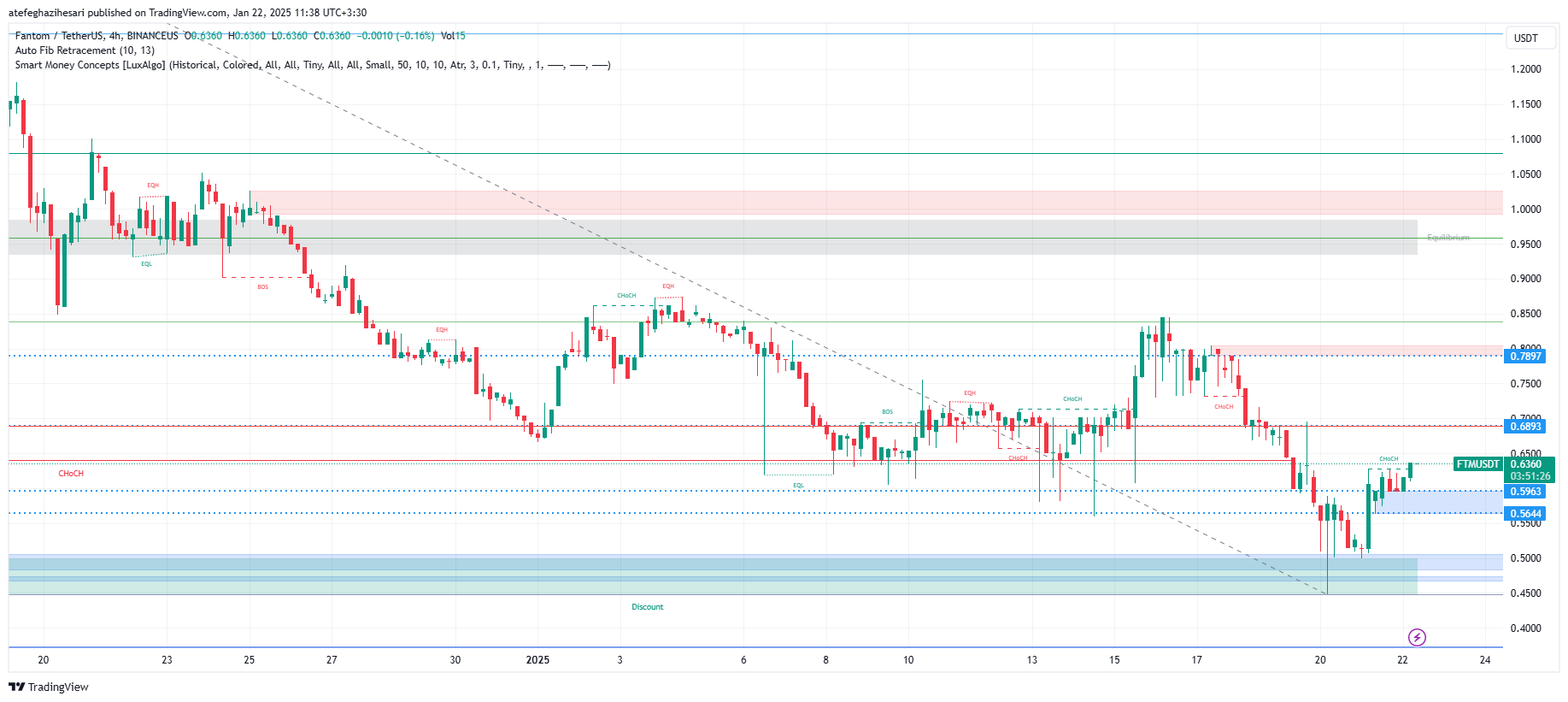Click the FTMUSDT price tag

pos(1478,464)
